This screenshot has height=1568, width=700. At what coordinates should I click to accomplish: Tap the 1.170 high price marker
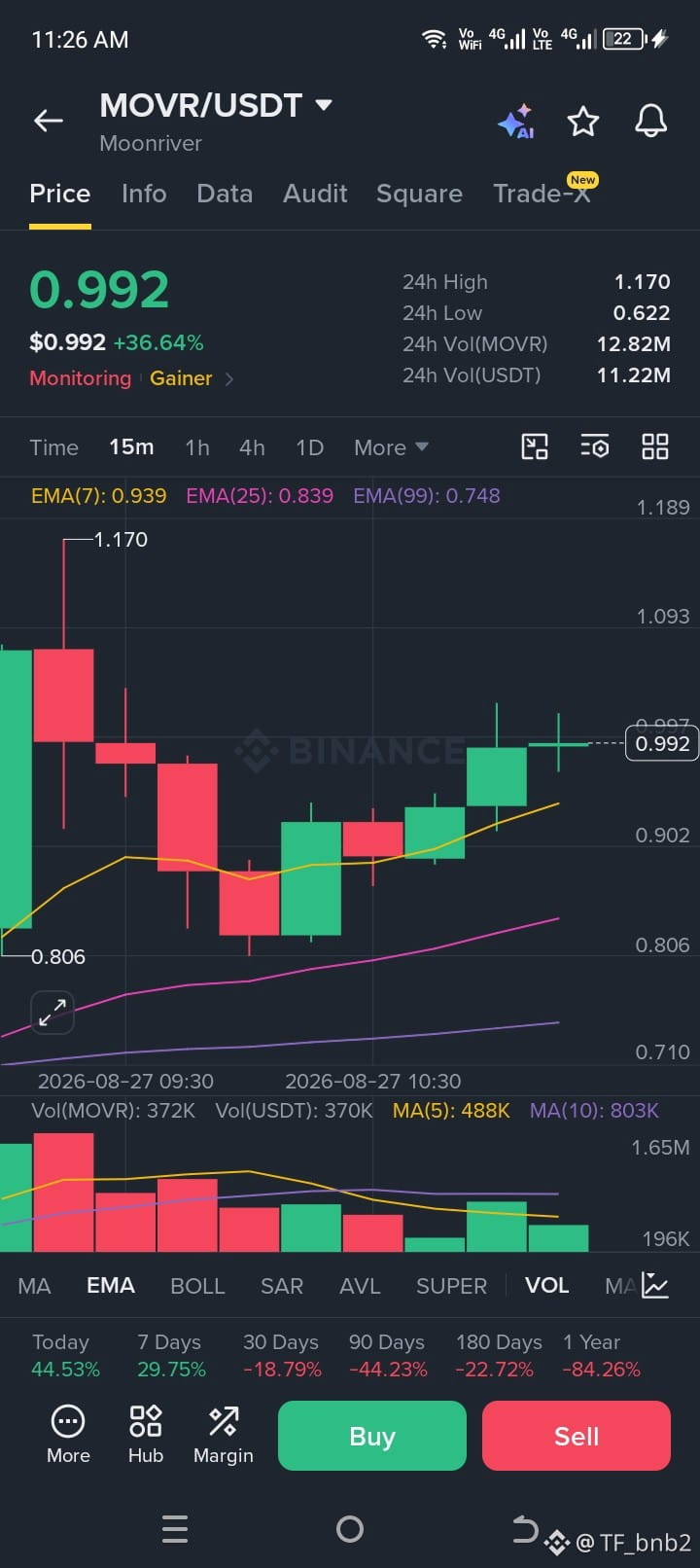click(121, 540)
